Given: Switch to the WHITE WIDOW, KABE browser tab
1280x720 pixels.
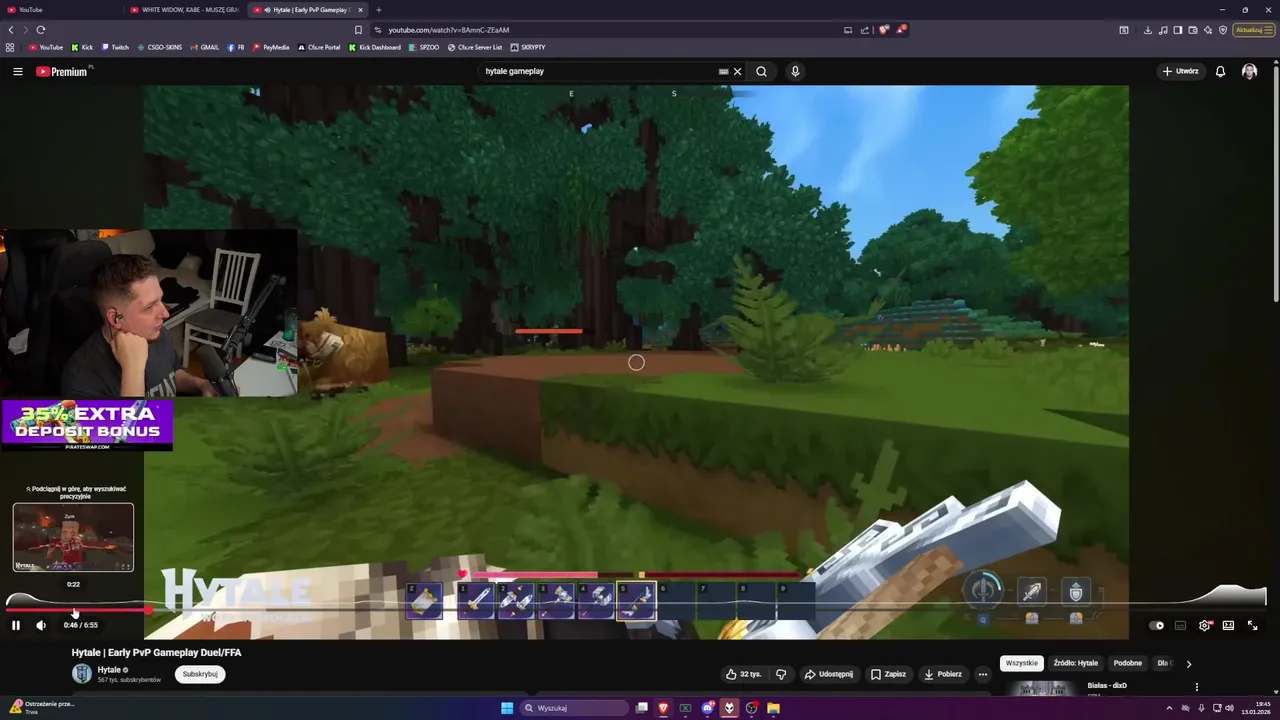Looking at the screenshot, I should [x=183, y=10].
